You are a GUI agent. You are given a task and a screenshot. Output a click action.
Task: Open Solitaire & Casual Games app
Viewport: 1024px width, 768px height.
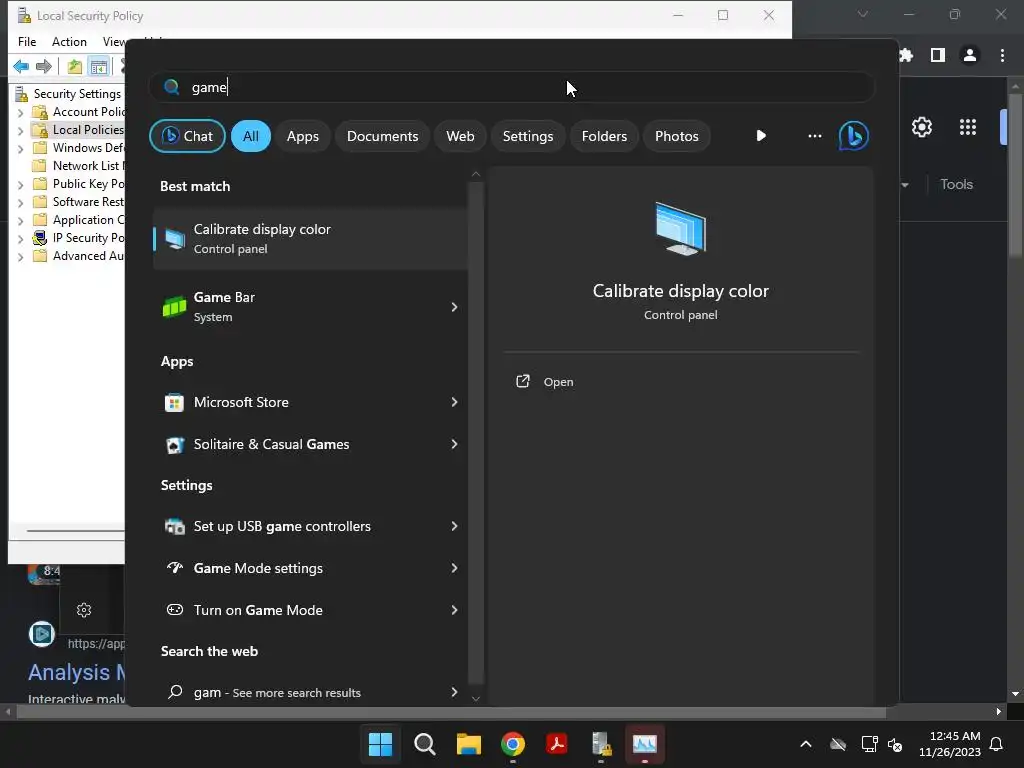pyautogui.click(x=310, y=444)
